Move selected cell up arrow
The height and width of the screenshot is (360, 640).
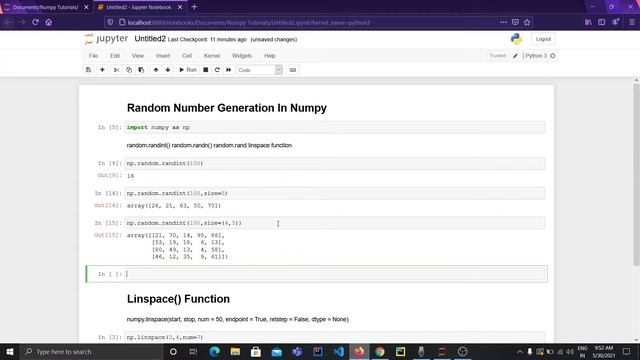pyautogui.click(x=156, y=70)
